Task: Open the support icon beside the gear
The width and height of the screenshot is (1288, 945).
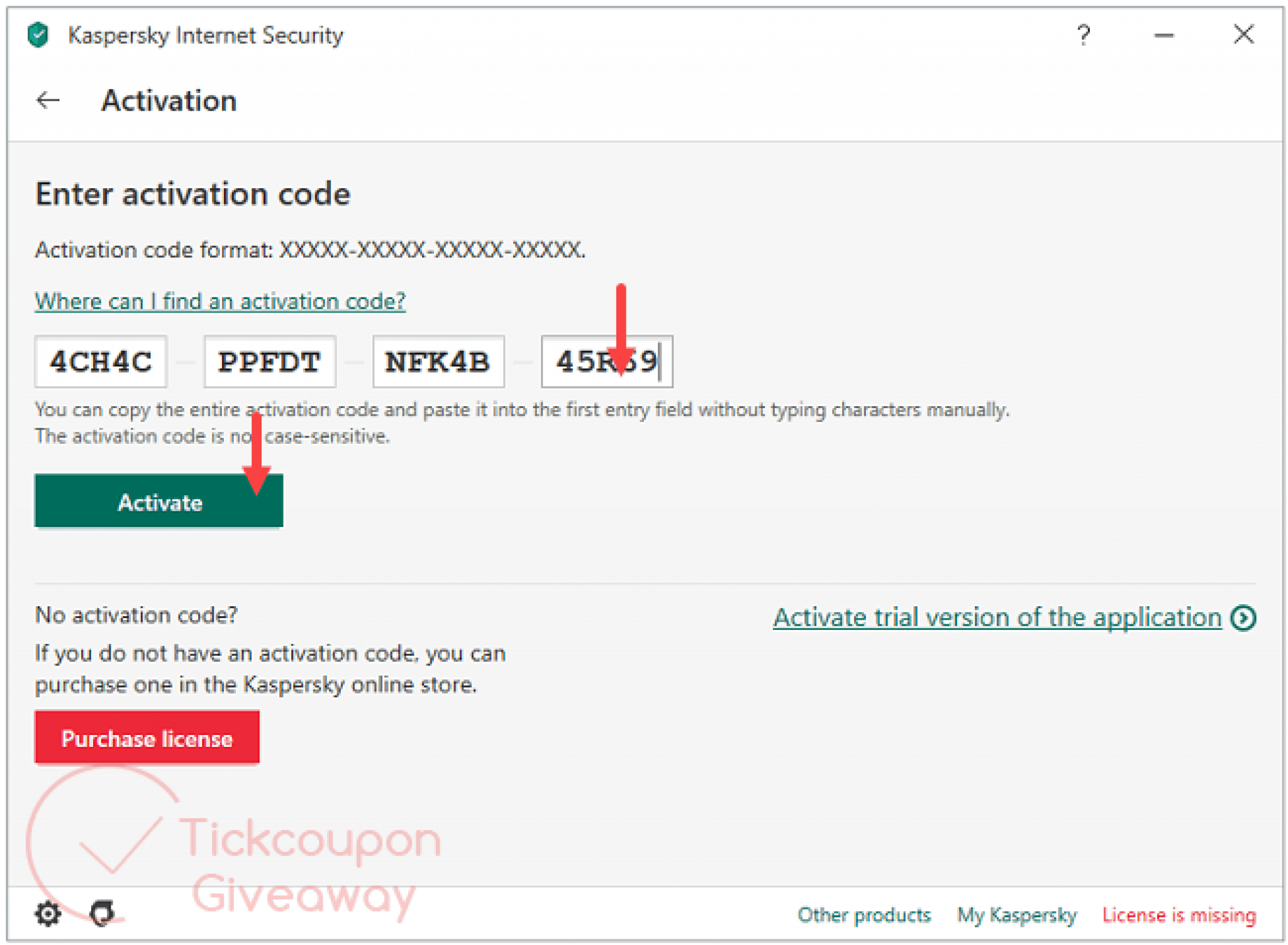Action: 102,914
